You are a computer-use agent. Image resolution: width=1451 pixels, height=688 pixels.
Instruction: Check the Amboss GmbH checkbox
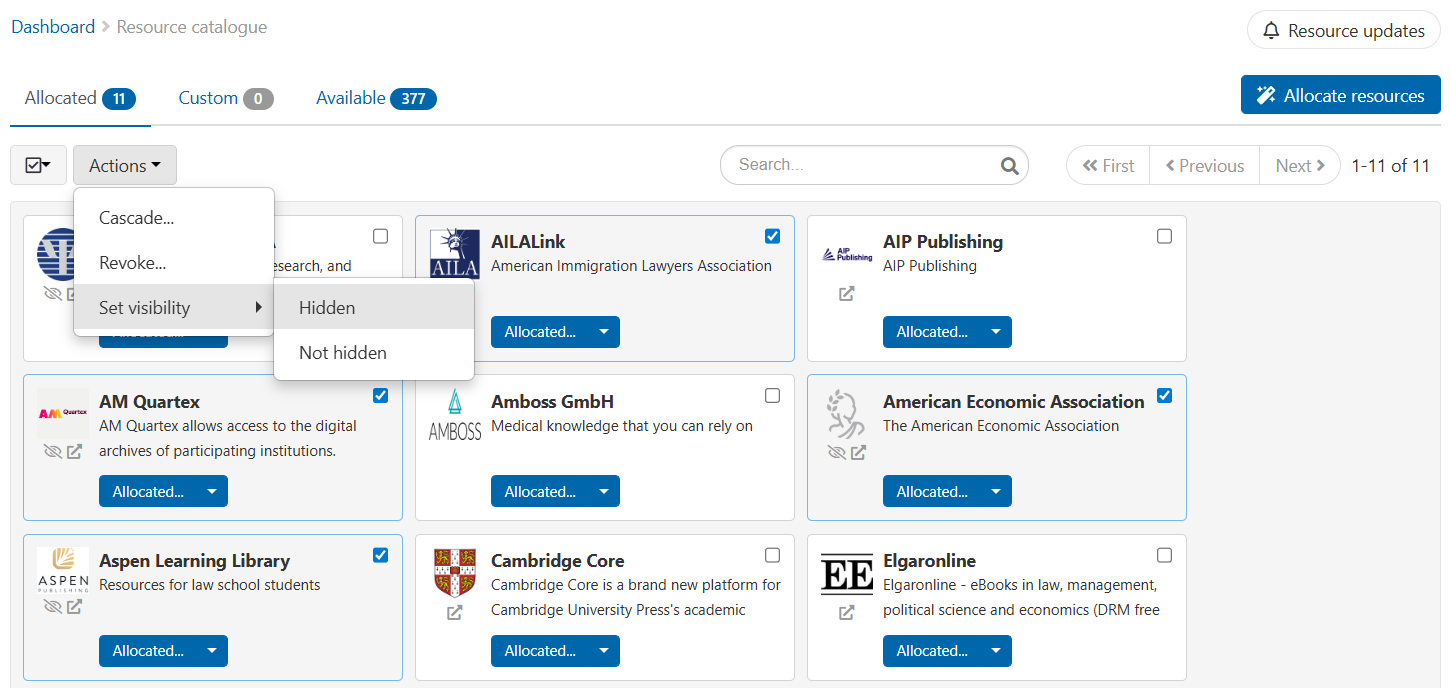(772, 395)
